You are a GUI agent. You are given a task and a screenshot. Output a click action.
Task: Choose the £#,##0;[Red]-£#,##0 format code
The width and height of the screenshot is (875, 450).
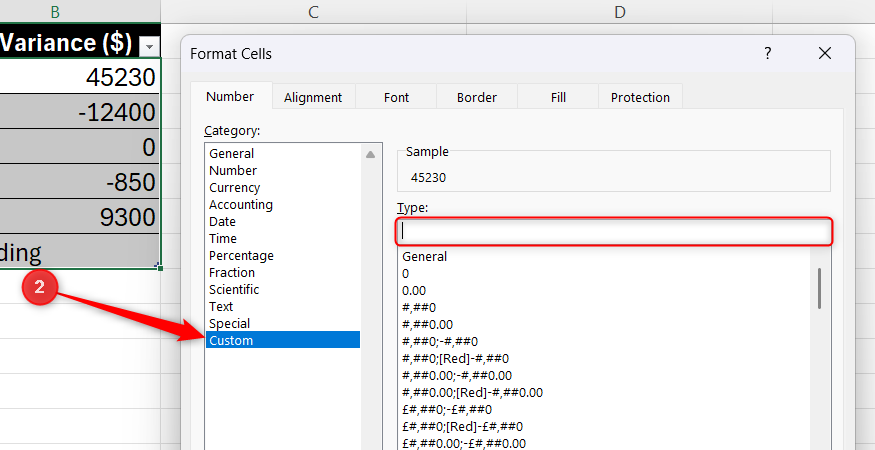[606, 427]
